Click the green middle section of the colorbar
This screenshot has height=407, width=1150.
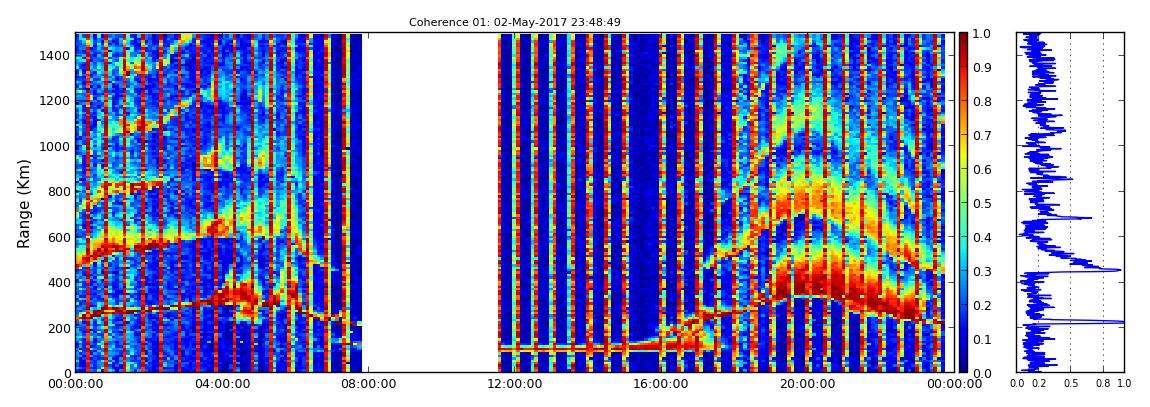click(964, 202)
